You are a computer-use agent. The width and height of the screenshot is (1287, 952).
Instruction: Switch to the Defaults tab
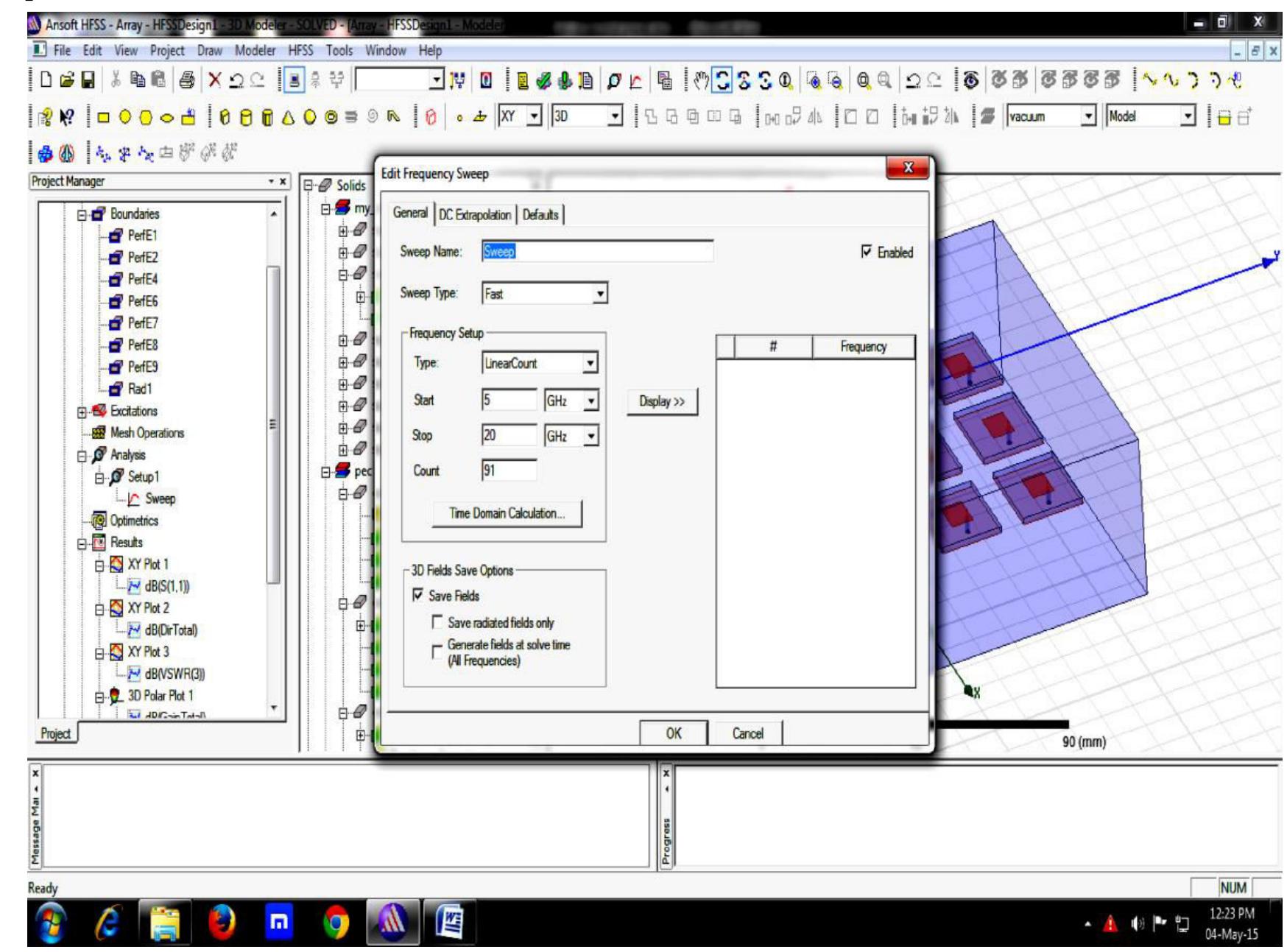click(x=540, y=215)
